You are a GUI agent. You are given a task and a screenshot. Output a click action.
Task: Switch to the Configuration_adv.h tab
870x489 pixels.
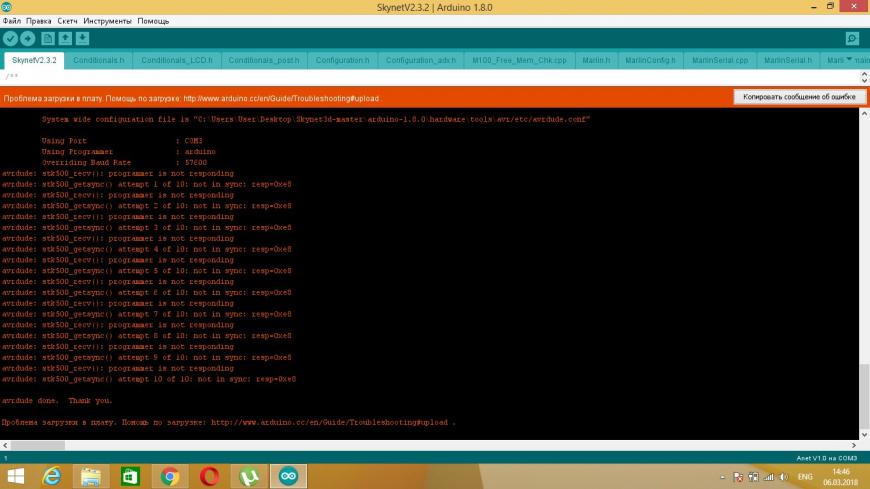click(421, 60)
